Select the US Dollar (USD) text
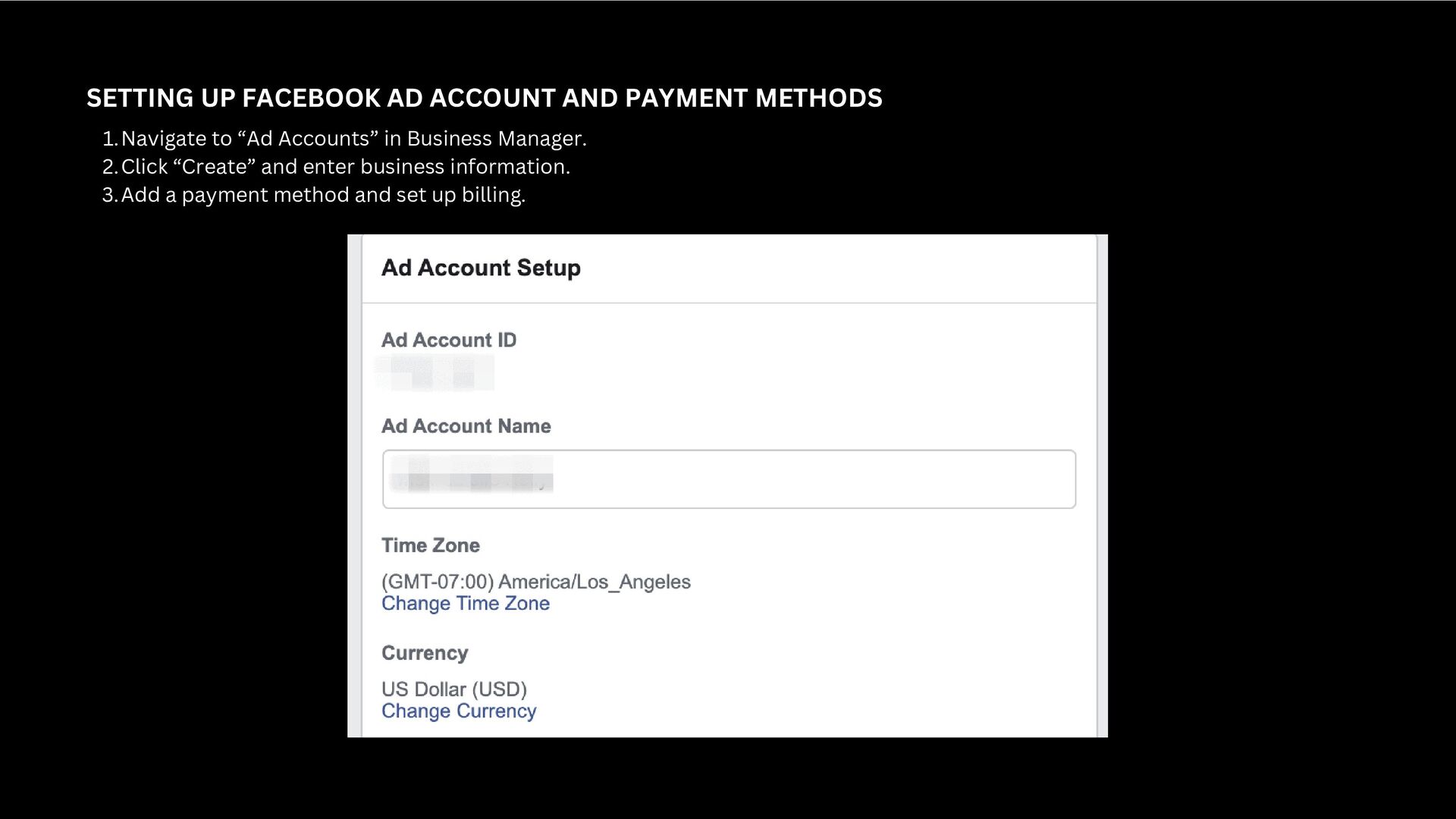The width and height of the screenshot is (1456, 819). tap(453, 689)
